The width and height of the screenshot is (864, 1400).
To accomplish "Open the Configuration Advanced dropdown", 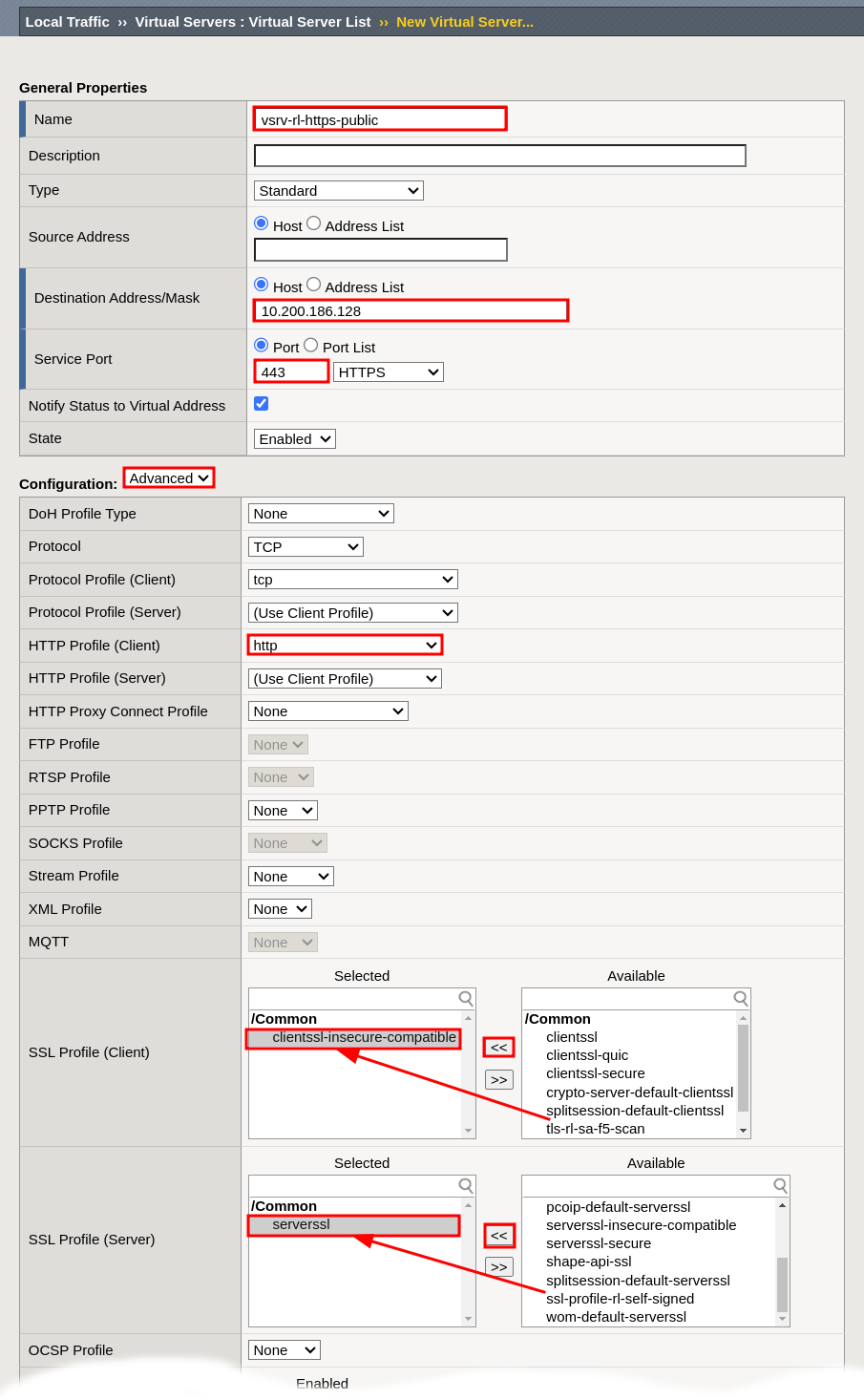I will coord(169,478).
